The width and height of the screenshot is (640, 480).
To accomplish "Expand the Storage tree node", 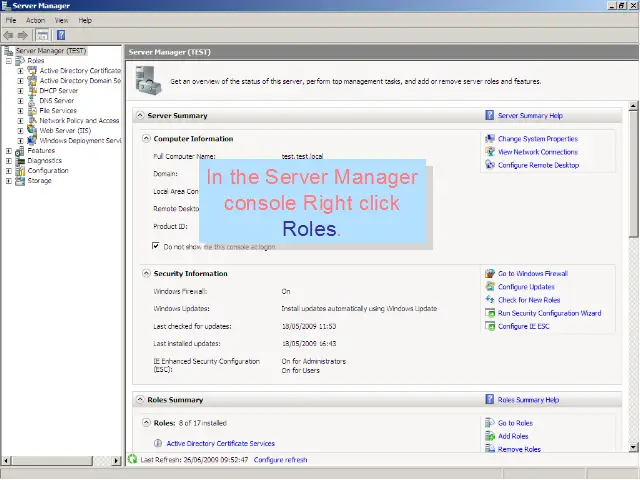I will point(9,181).
